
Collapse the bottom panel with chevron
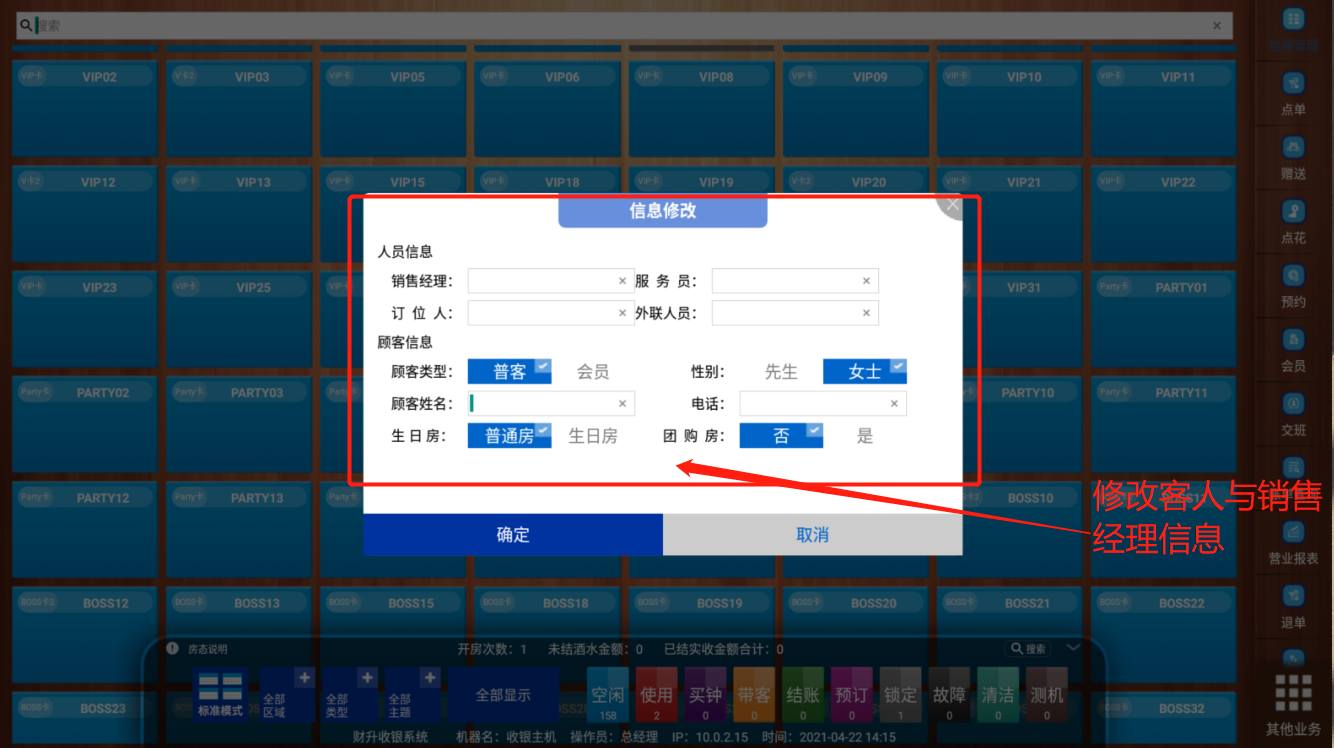(1073, 648)
